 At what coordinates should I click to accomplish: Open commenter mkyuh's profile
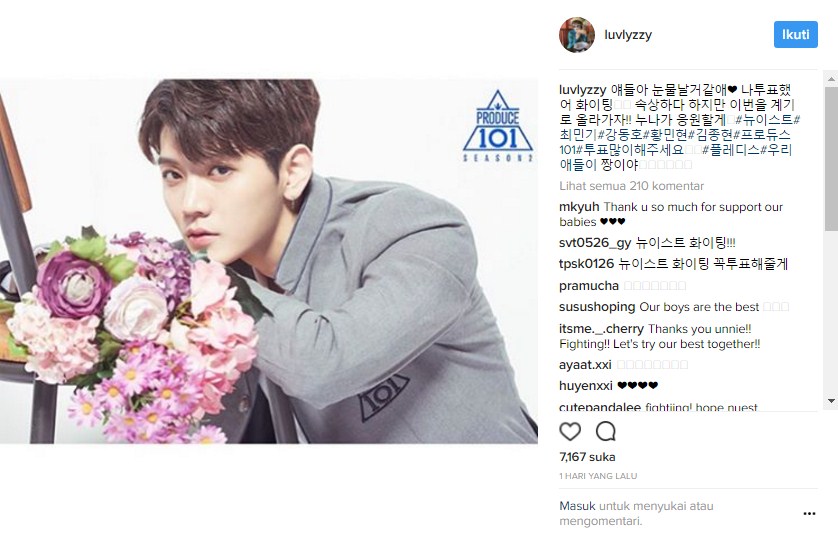579,207
